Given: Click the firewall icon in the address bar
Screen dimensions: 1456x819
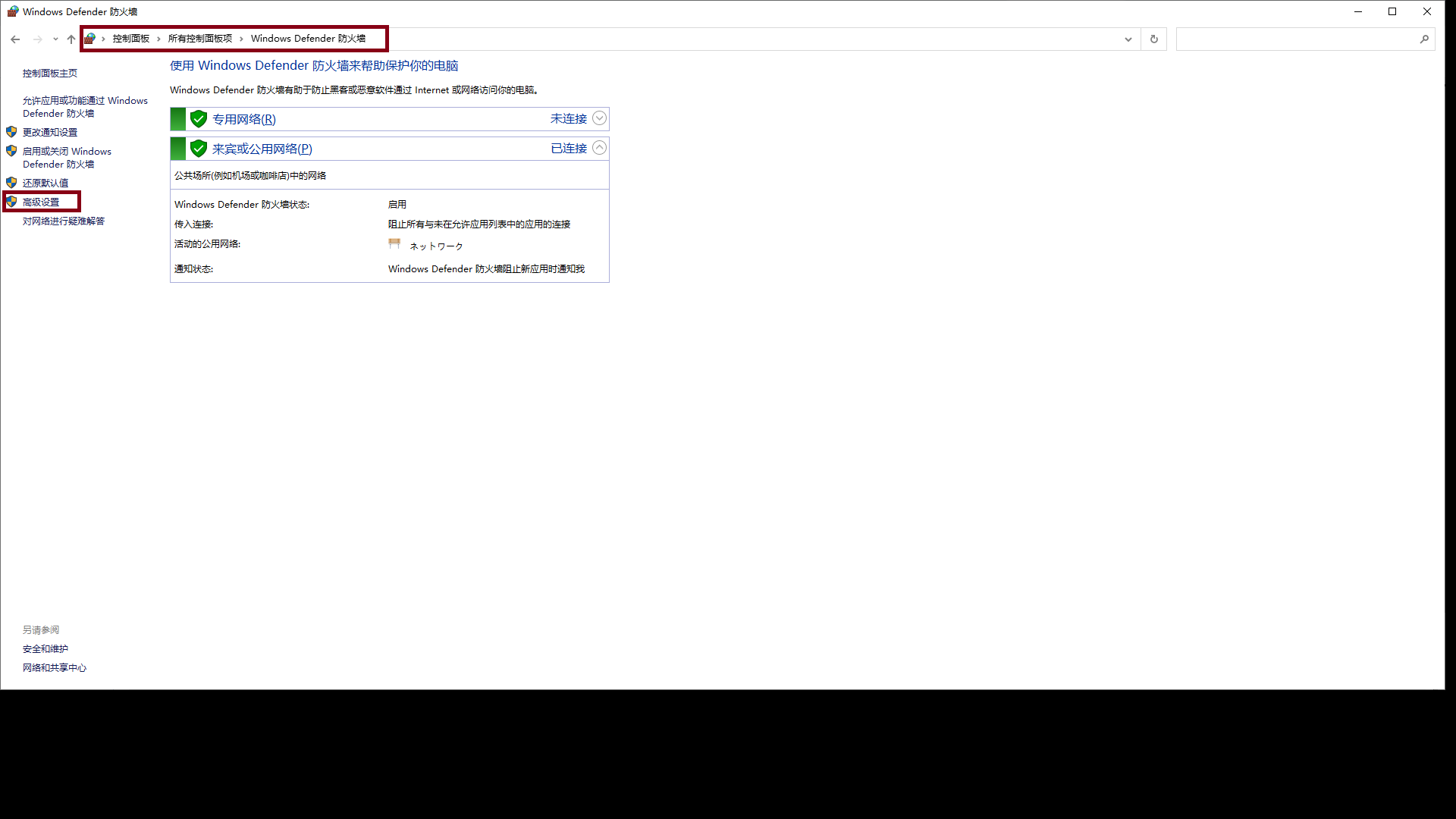Looking at the screenshot, I should pos(90,39).
